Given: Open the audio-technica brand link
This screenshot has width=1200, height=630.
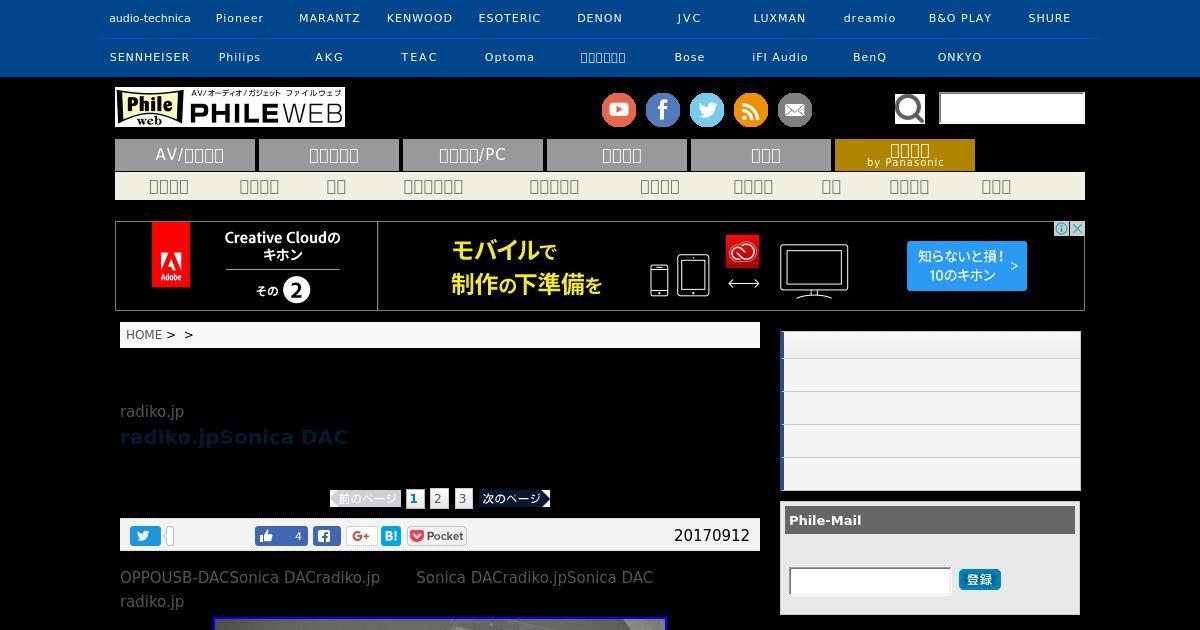Looking at the screenshot, I should tap(150, 18).
